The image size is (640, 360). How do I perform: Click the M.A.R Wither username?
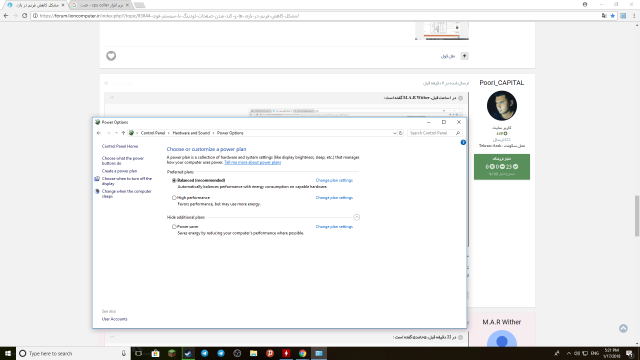pos(502,322)
